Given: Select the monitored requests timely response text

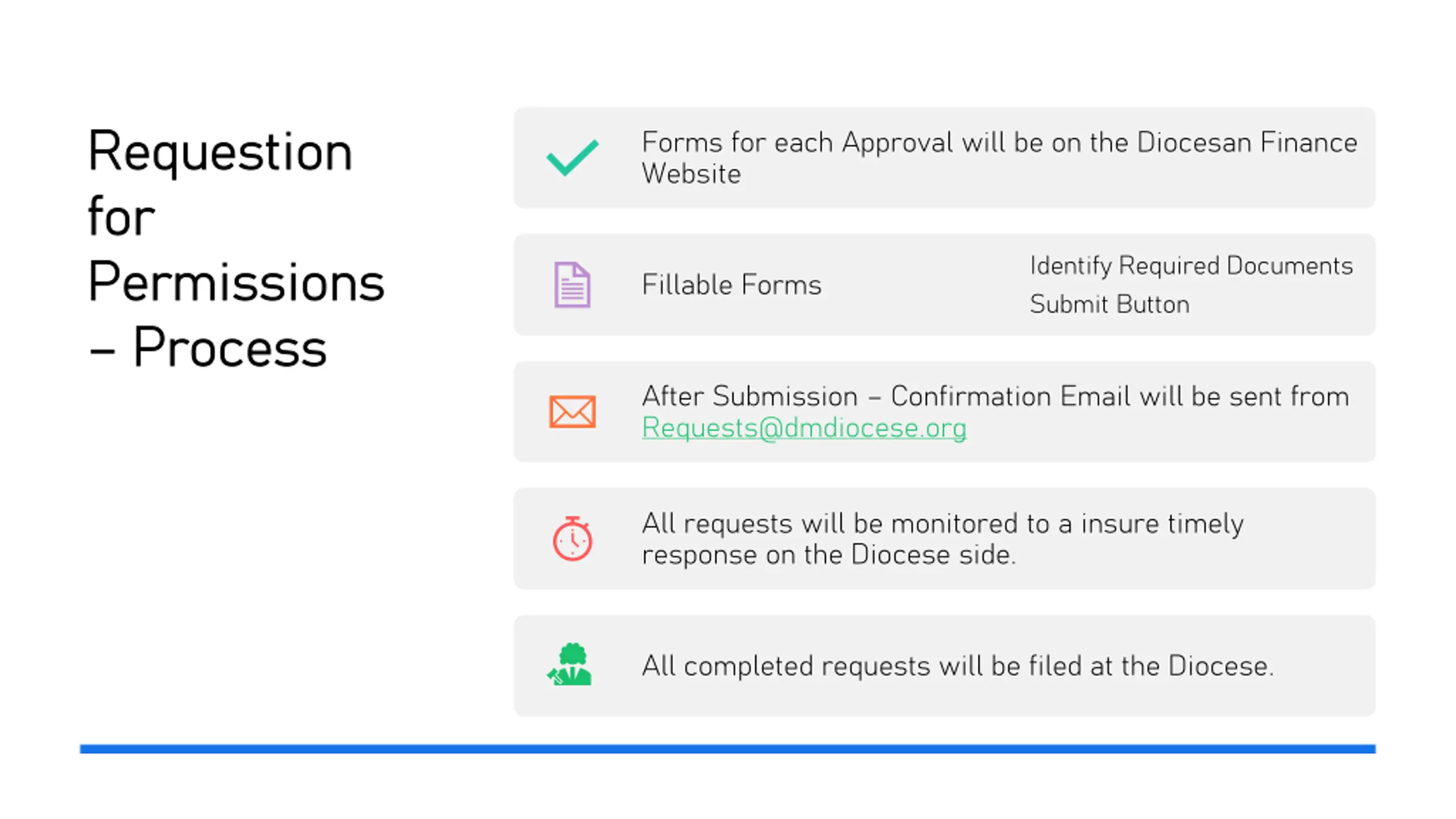Looking at the screenshot, I should [x=942, y=539].
